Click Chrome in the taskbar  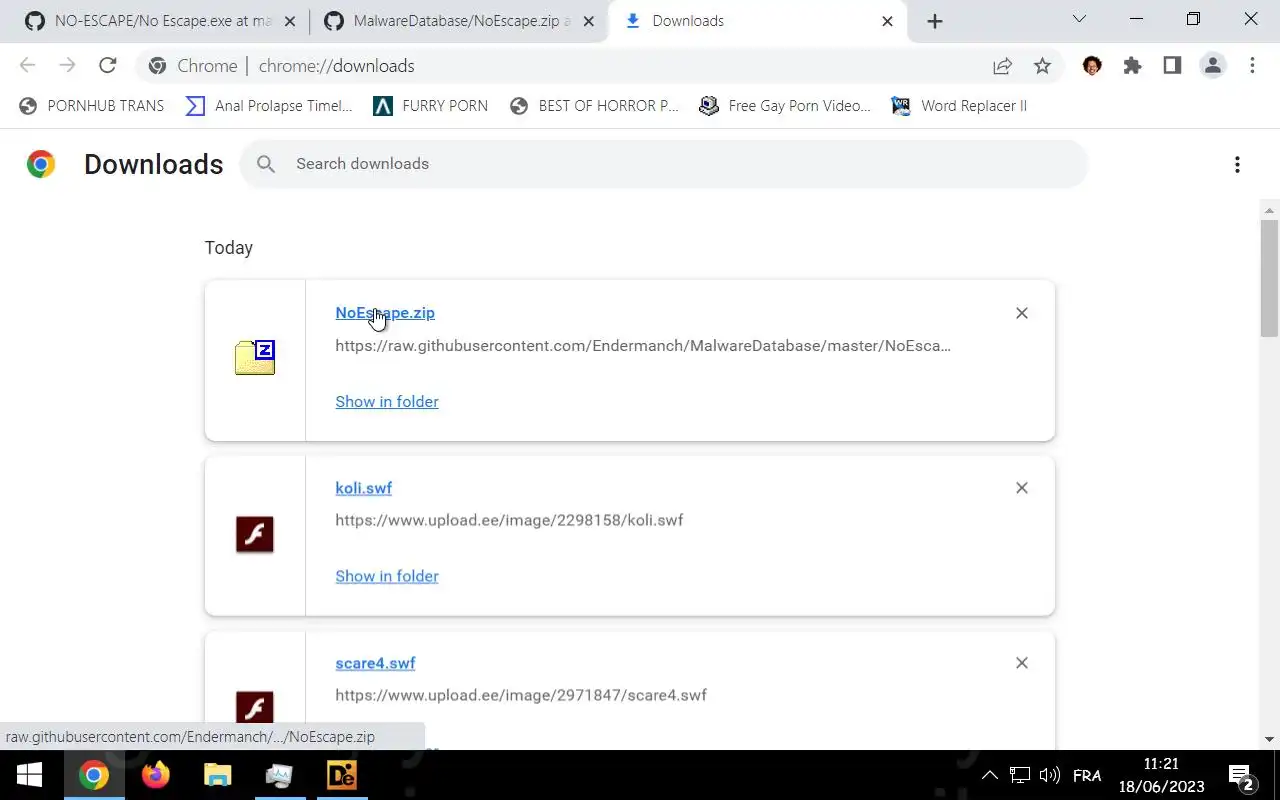(x=94, y=775)
